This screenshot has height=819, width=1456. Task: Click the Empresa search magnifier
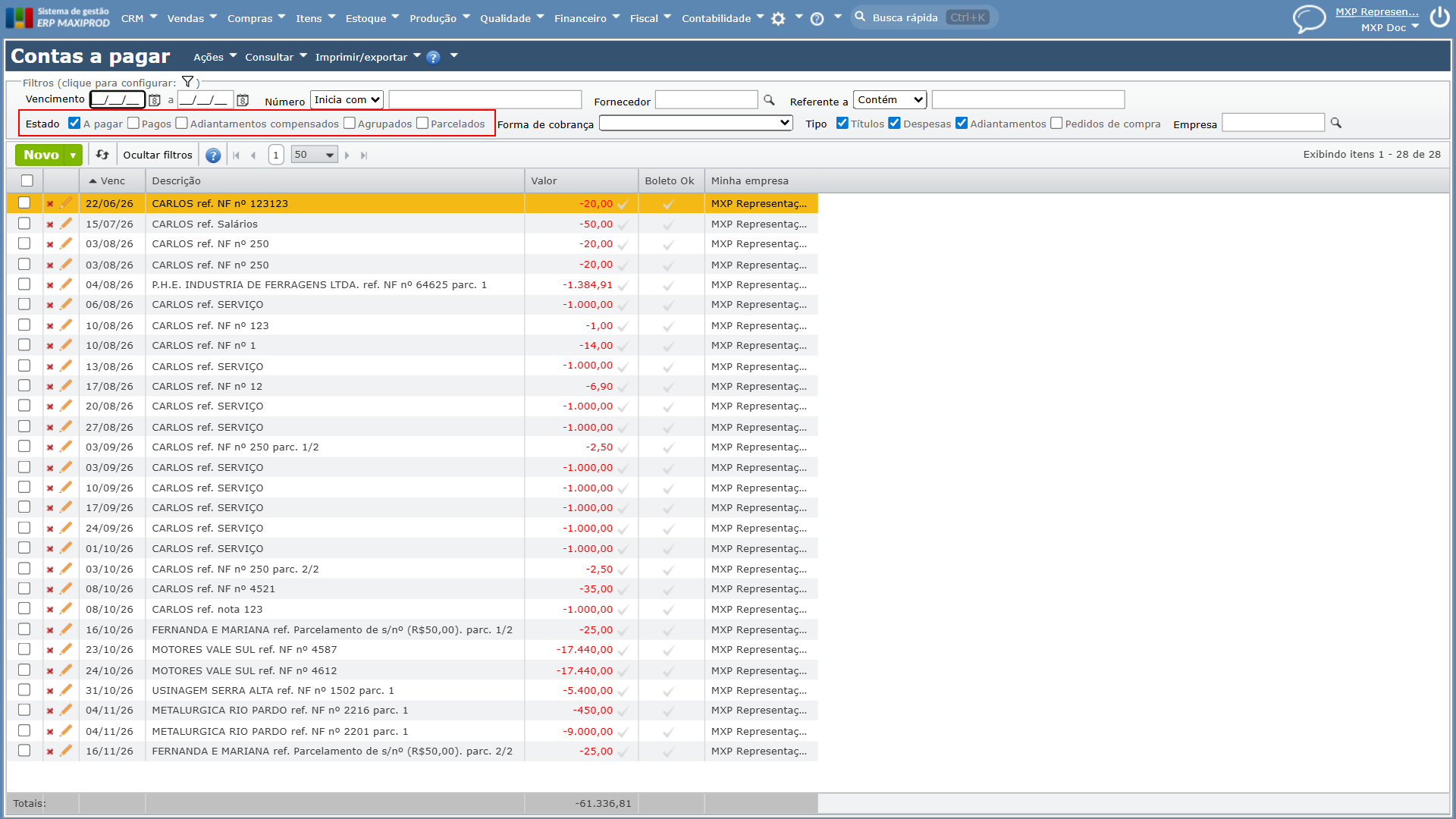tap(1336, 123)
